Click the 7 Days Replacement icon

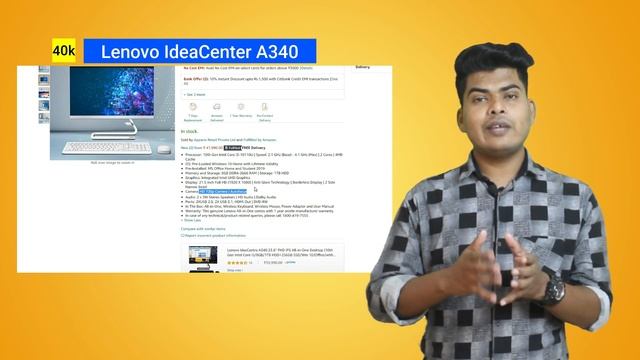[x=193, y=107]
